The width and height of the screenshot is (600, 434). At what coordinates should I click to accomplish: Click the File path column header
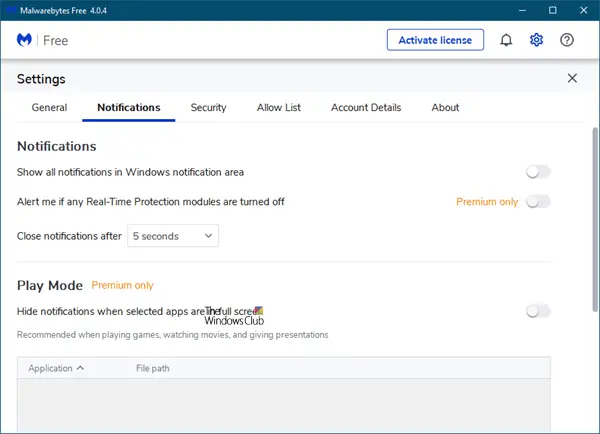pos(153,368)
